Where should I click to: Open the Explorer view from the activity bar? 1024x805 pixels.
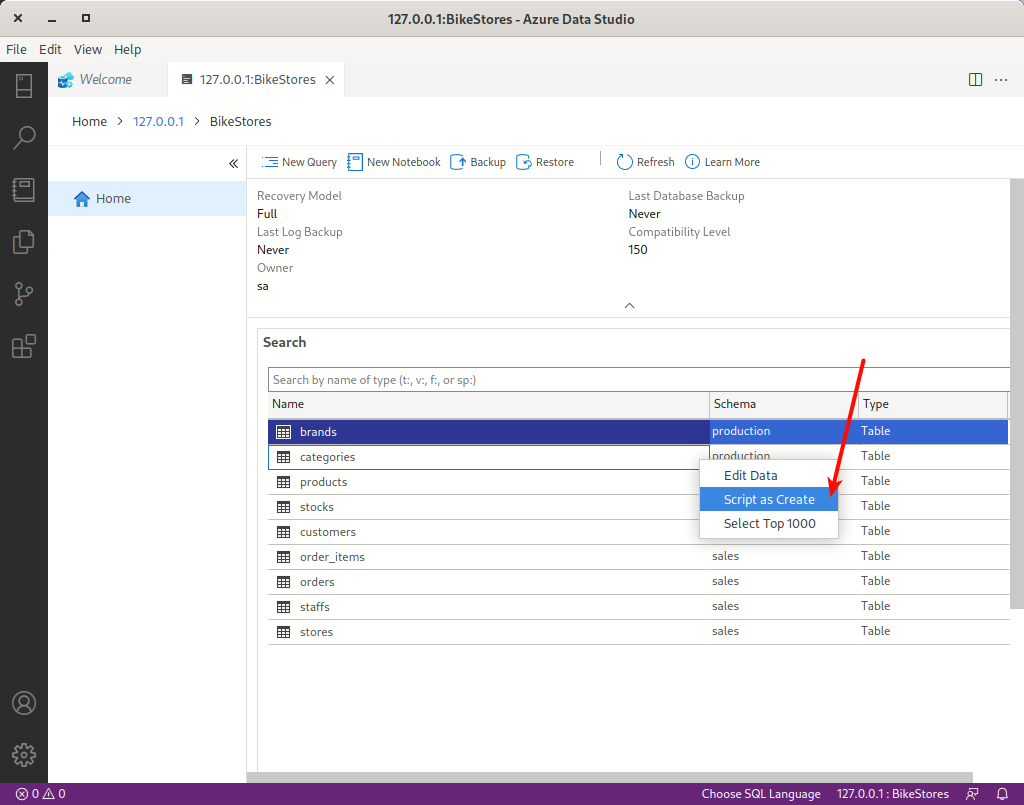pyautogui.click(x=24, y=241)
